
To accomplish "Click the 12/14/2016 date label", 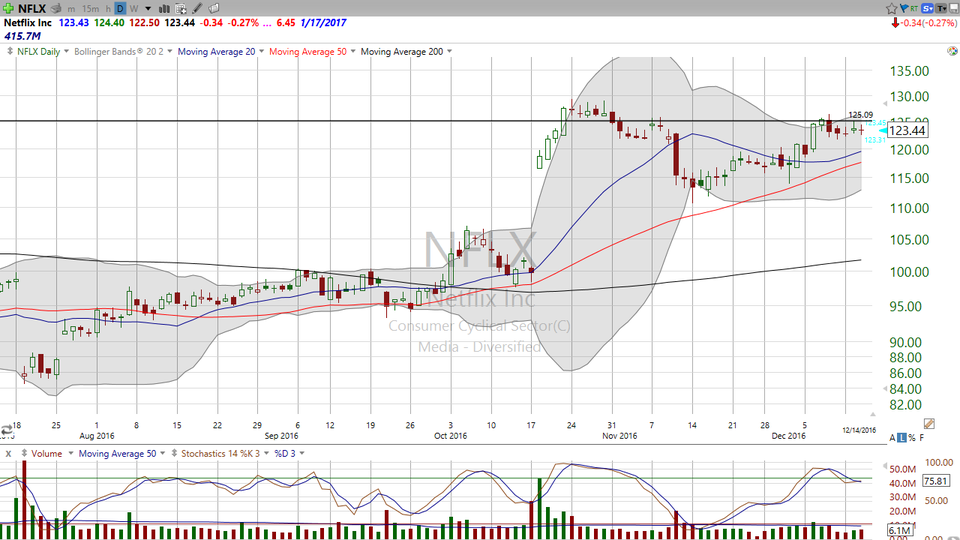I will (x=859, y=430).
